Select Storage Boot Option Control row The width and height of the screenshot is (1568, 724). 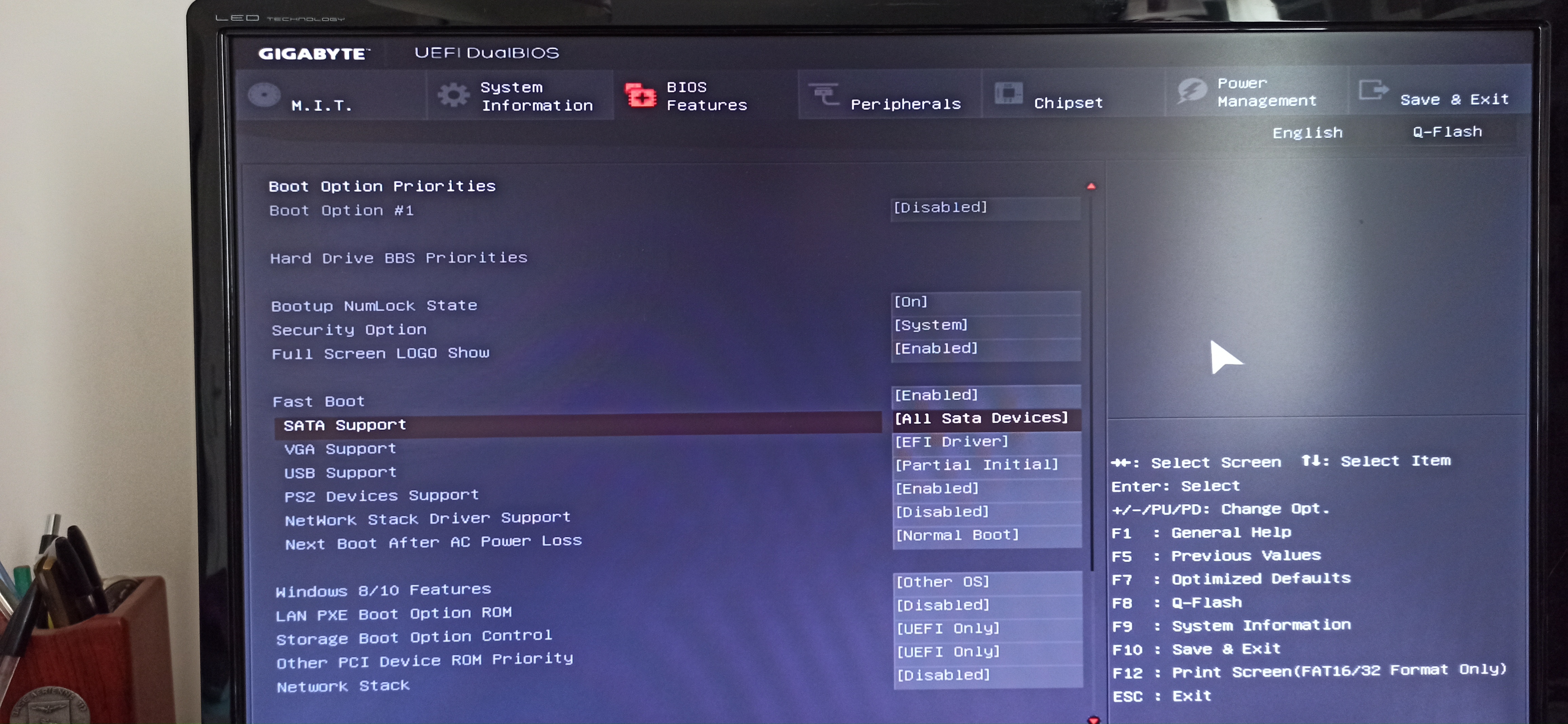click(414, 638)
